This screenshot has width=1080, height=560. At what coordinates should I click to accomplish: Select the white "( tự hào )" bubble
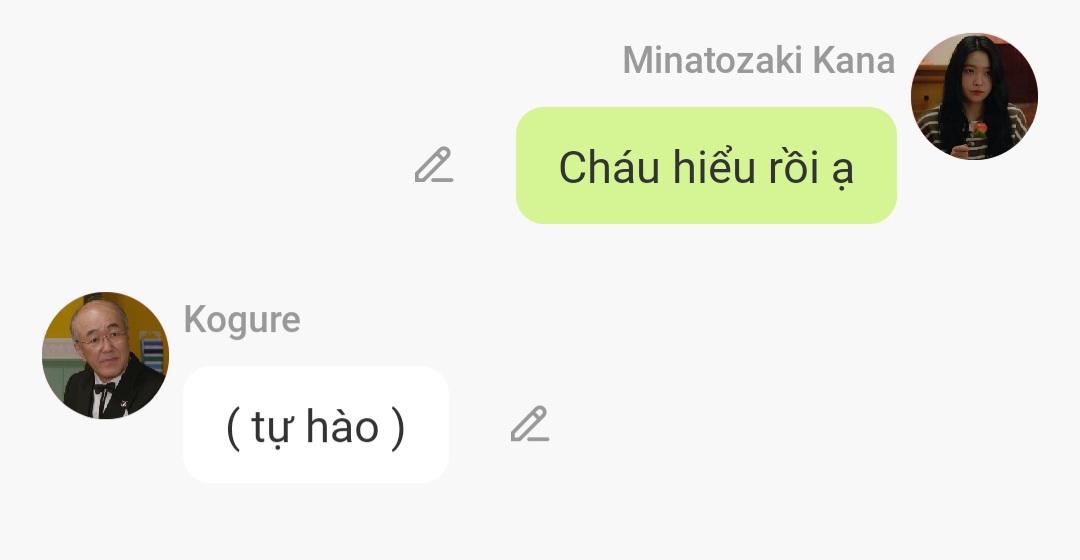point(315,424)
